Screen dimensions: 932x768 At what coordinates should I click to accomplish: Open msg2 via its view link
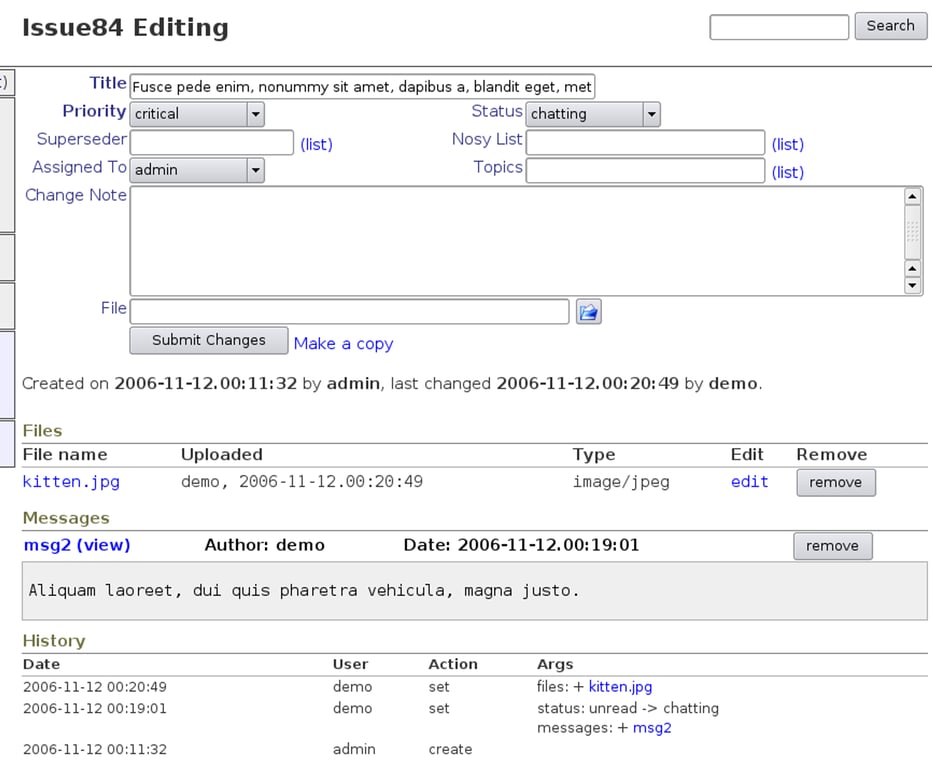point(105,544)
